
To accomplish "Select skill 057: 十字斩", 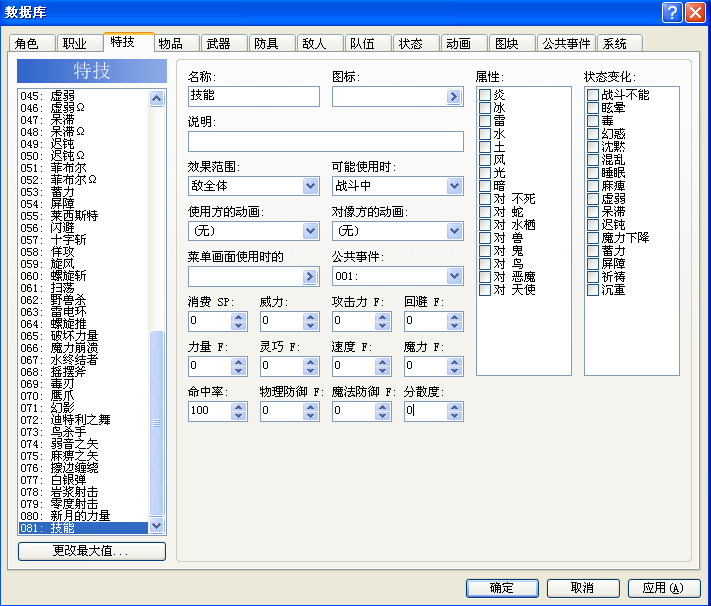I will click(83, 239).
